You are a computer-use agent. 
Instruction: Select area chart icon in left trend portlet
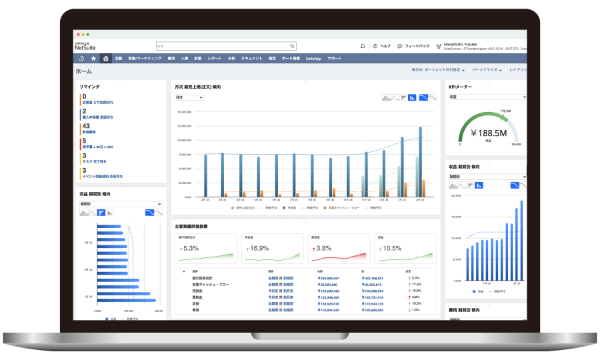(x=84, y=213)
